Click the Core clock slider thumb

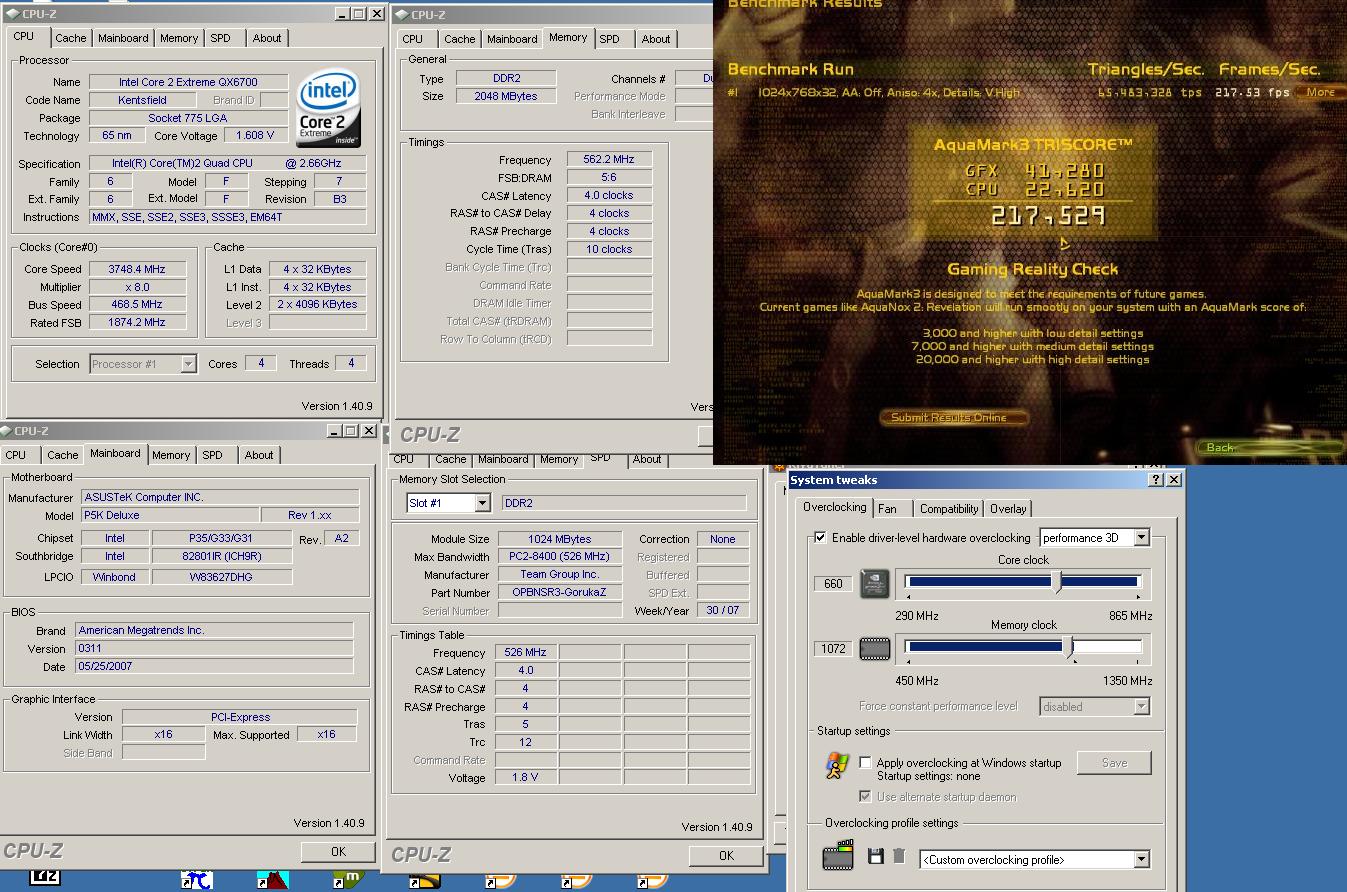(1058, 582)
